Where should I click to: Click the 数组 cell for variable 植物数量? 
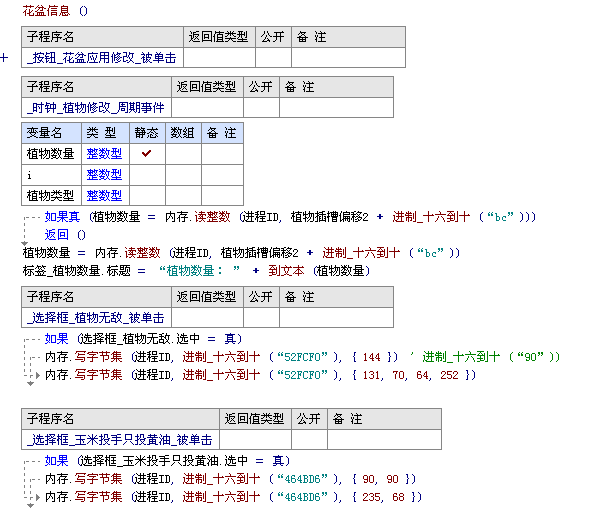(x=183, y=154)
